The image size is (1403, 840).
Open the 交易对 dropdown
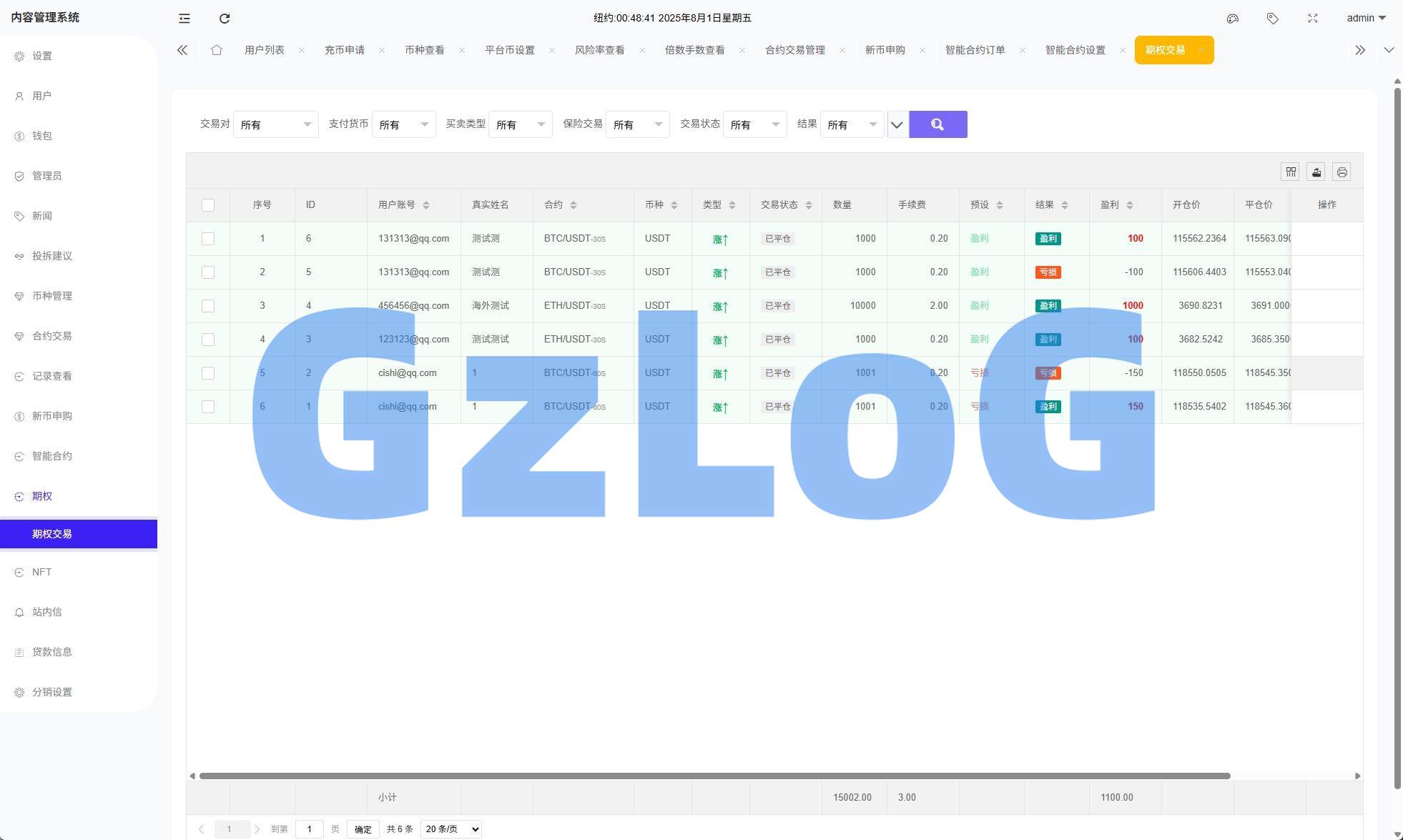click(x=276, y=125)
